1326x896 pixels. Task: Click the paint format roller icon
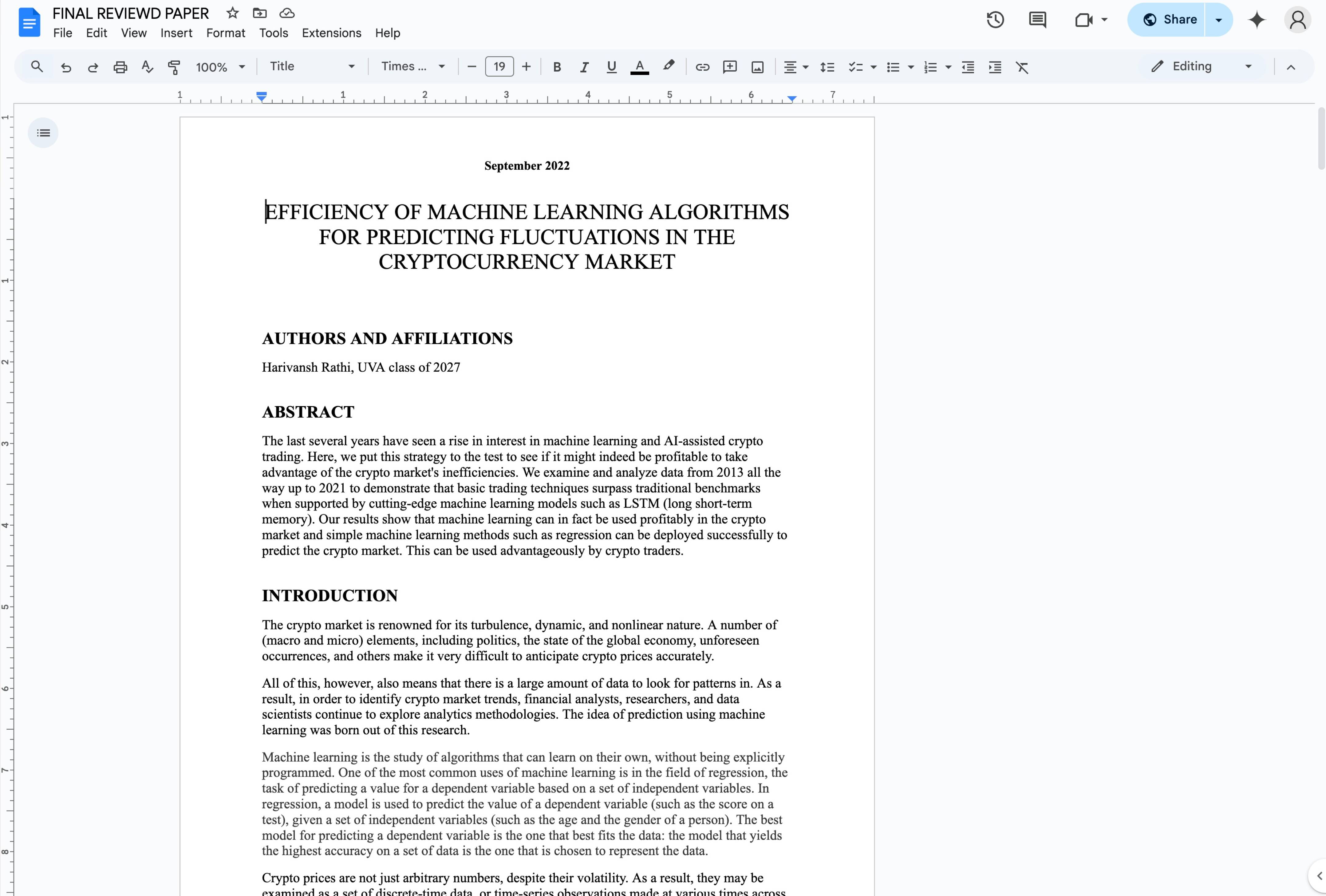tap(174, 67)
